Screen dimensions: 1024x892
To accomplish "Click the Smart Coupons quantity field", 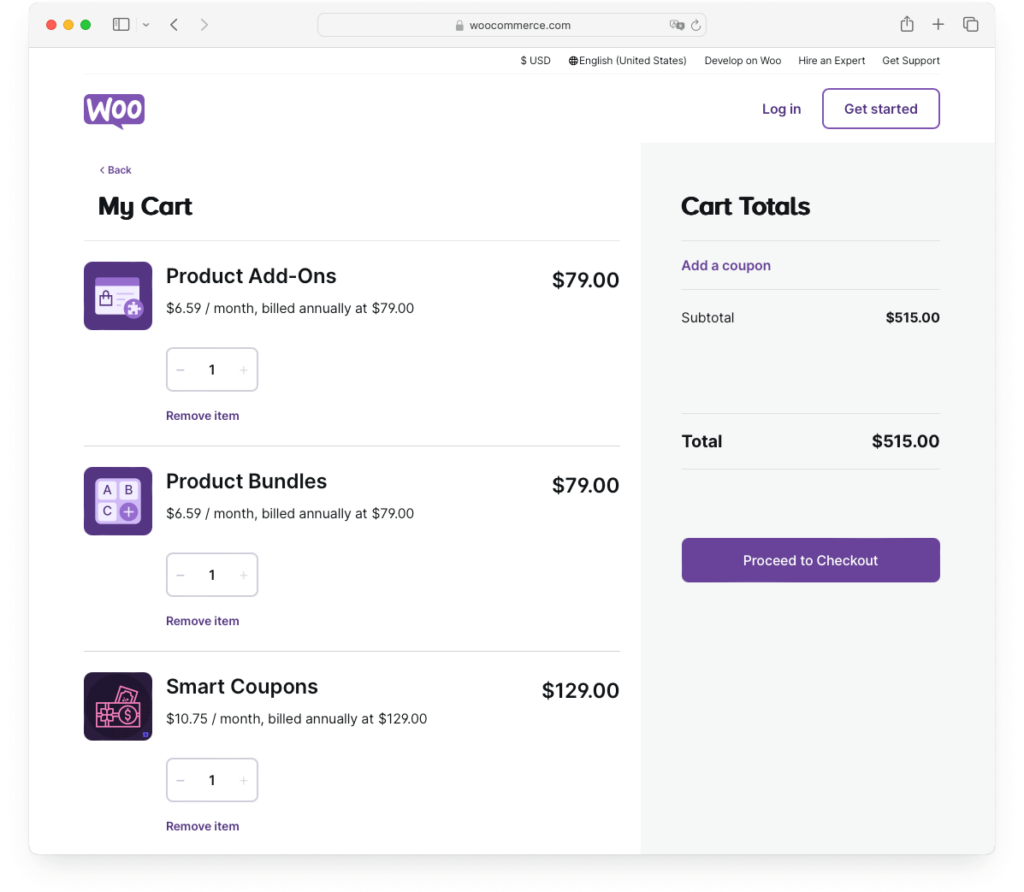I will click(212, 780).
